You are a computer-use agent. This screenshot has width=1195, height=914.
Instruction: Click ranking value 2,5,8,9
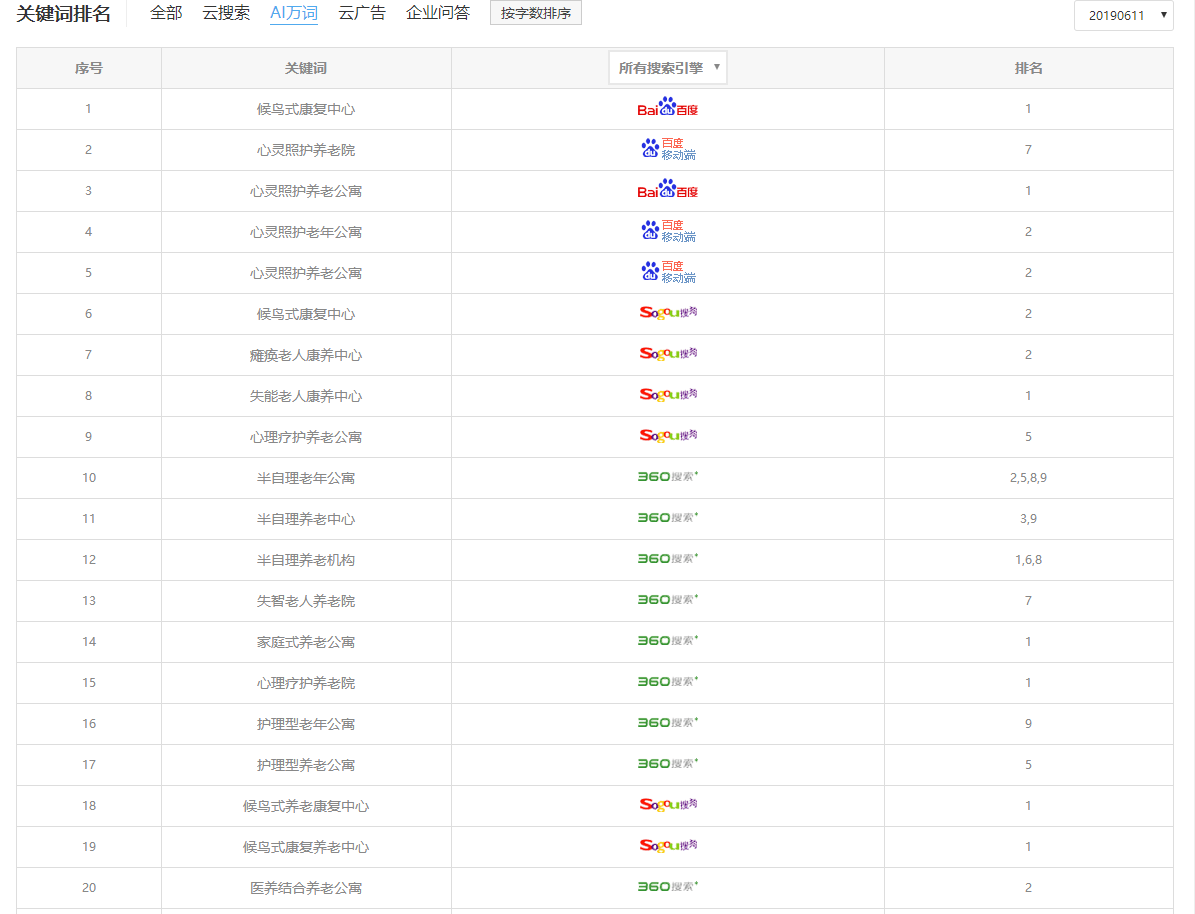click(x=1028, y=478)
